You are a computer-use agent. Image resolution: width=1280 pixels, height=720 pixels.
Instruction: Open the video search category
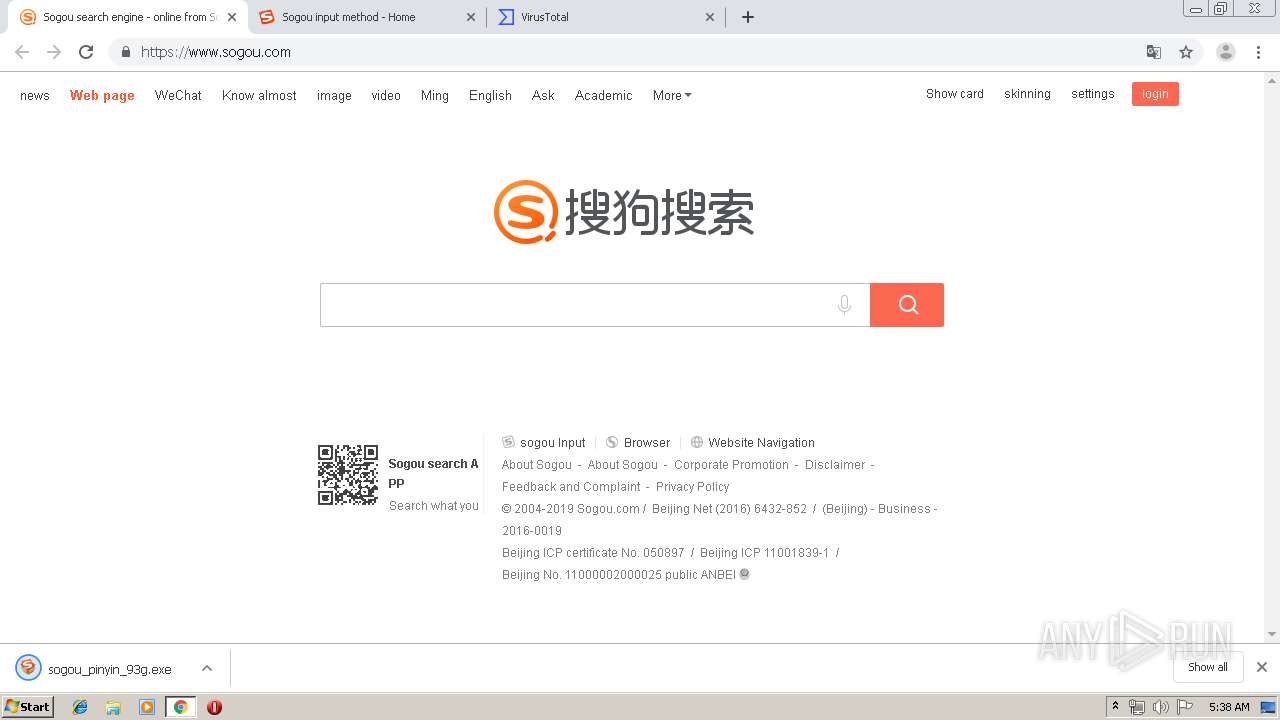coord(386,95)
